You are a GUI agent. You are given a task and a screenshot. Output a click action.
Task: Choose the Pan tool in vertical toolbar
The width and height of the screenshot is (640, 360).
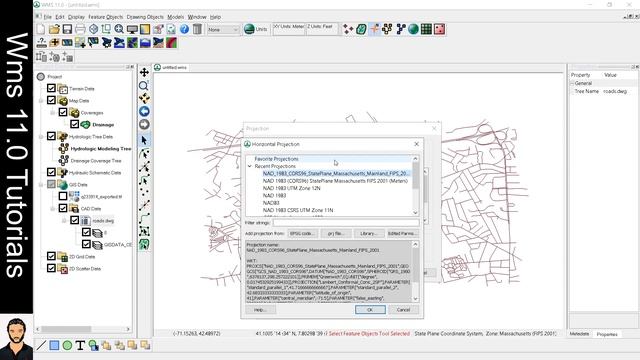(144, 72)
